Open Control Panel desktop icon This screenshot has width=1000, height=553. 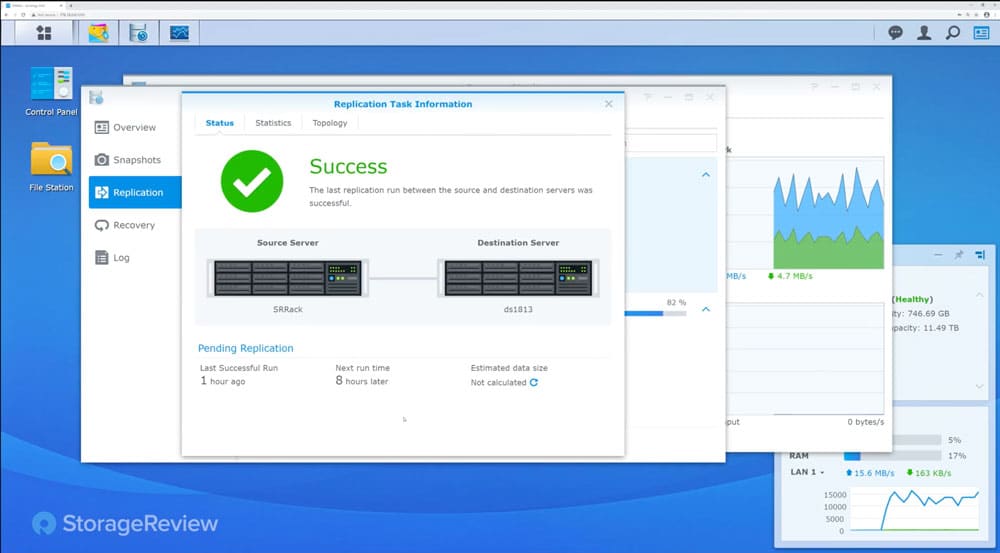[x=51, y=91]
